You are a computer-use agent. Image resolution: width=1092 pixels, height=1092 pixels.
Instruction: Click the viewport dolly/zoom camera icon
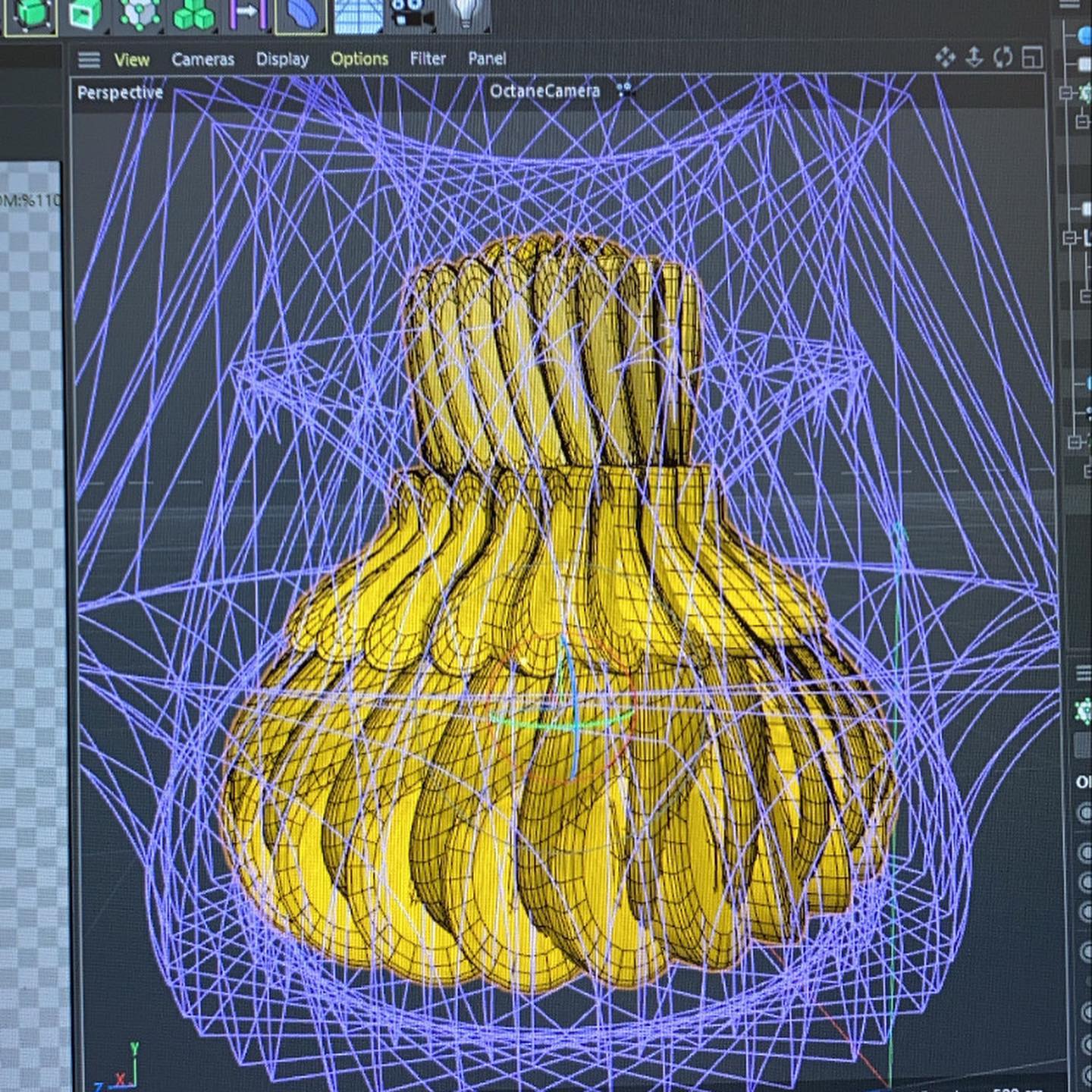tap(974, 58)
